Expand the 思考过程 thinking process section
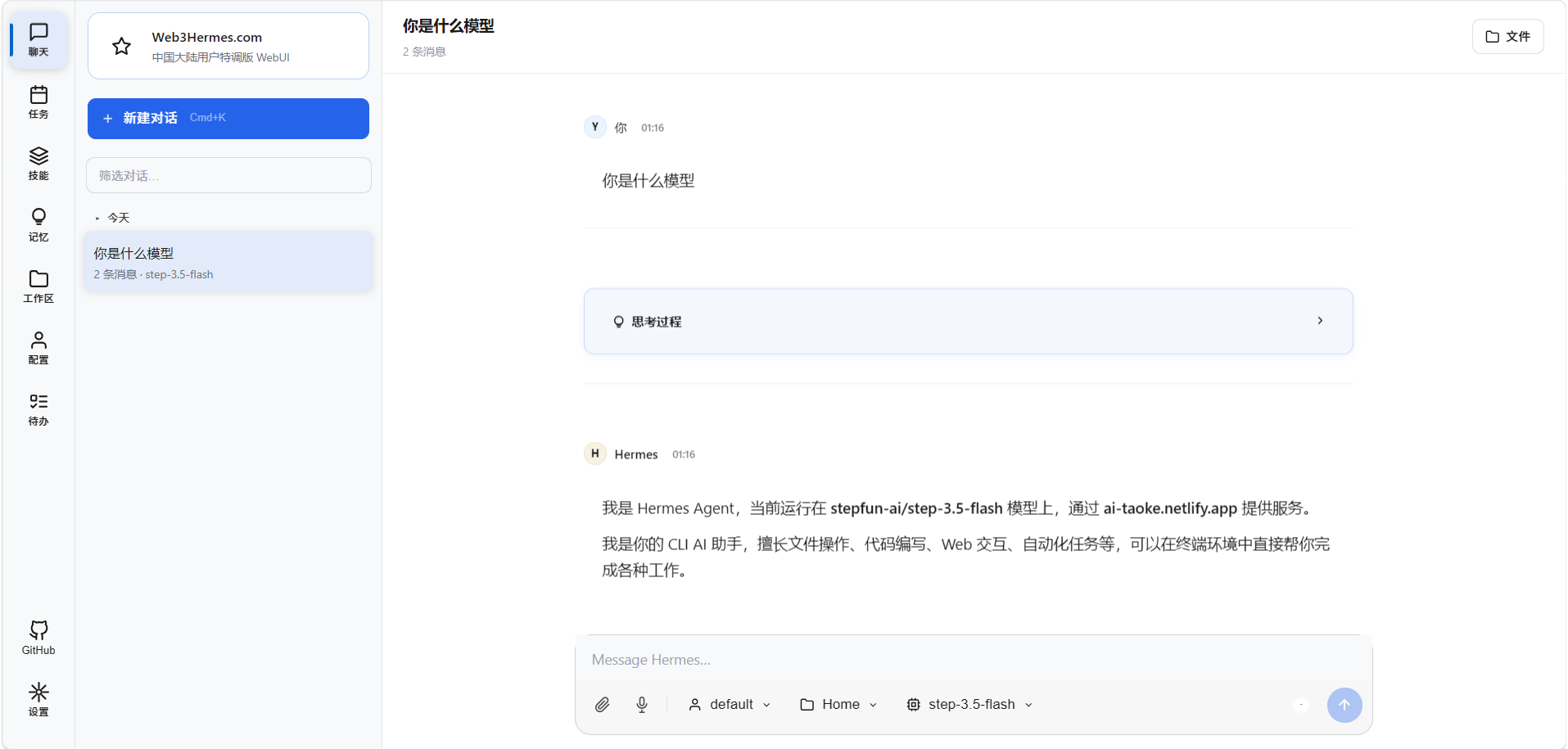Screen dimensions: 1568x749 968,321
